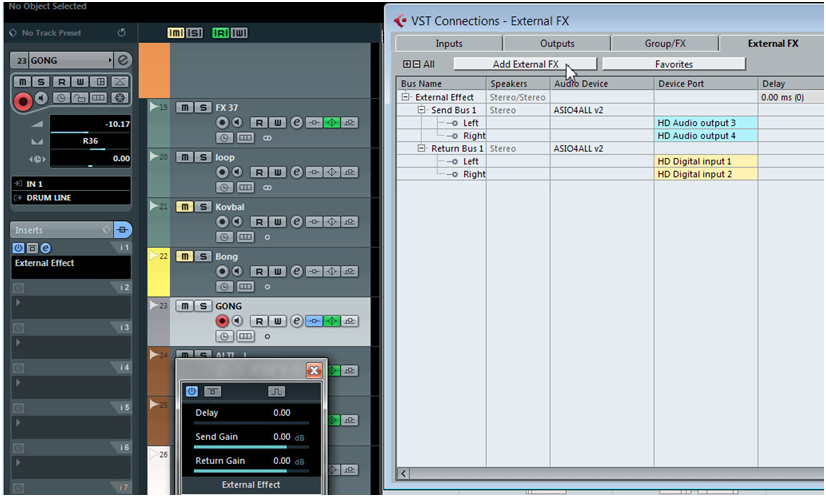Screen dimensions: 826x497
Task: Open channel settings for GONG in Inspector
Action: tap(123, 60)
